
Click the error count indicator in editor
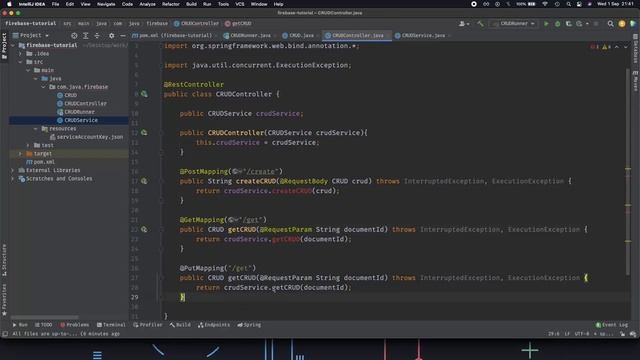pyautogui.click(x=594, y=47)
